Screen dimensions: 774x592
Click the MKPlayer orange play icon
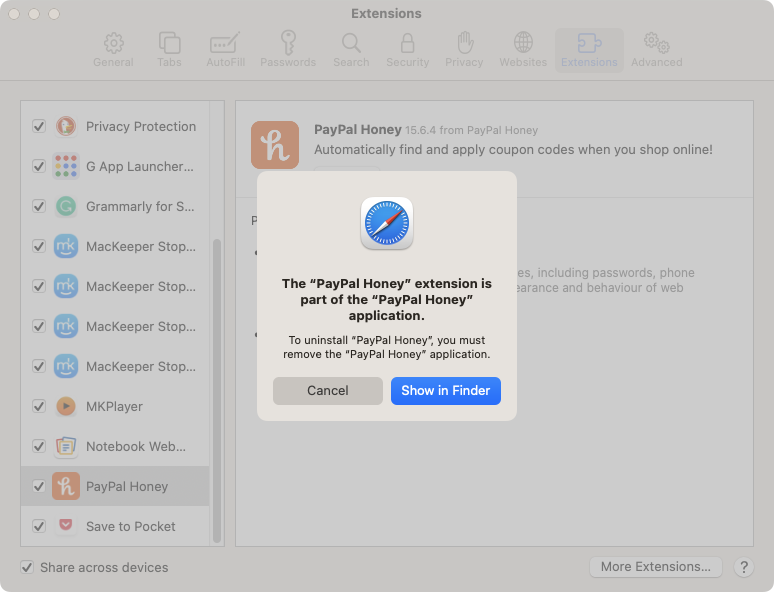(66, 406)
